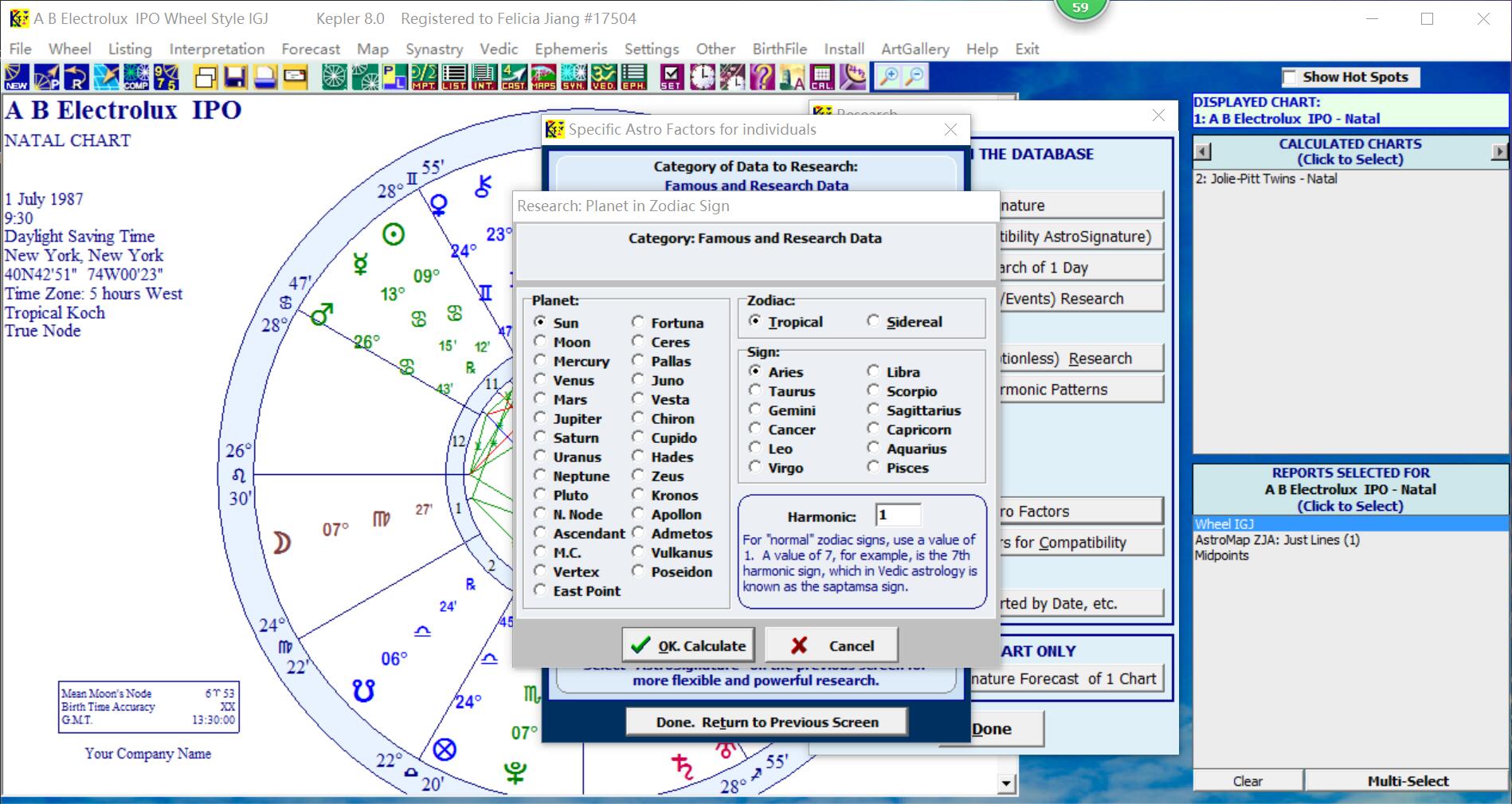
Task: Click the printer icon in toolbar
Action: pyautogui.click(x=264, y=76)
